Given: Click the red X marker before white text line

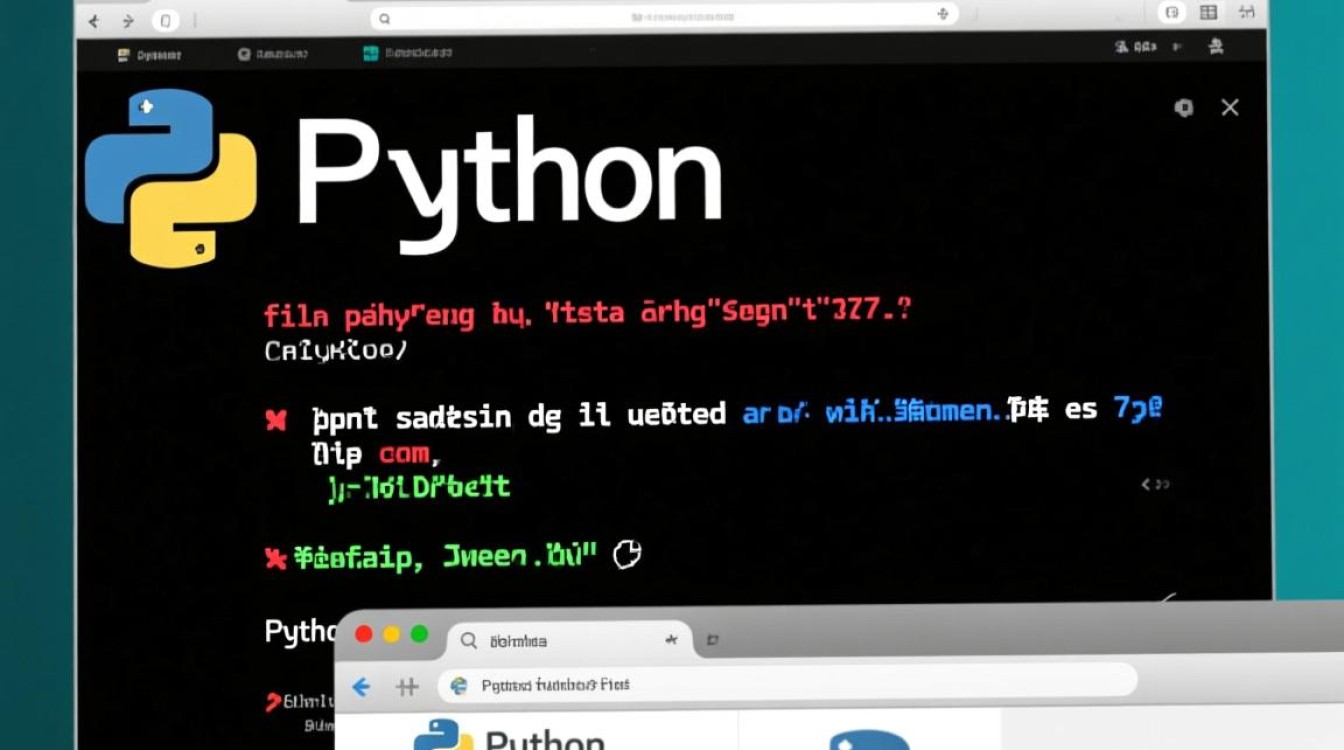Looking at the screenshot, I should [x=276, y=419].
